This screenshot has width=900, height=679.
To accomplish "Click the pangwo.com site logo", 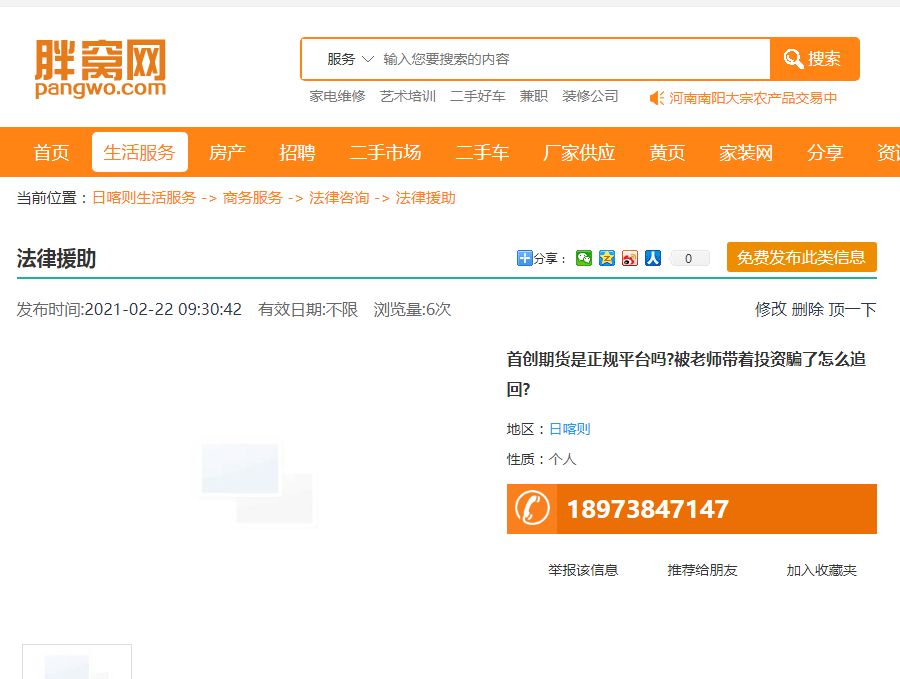I will (x=100, y=69).
